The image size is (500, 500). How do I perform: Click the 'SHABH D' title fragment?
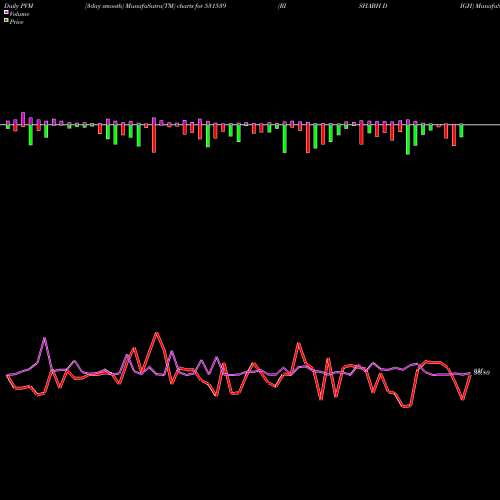373,6
